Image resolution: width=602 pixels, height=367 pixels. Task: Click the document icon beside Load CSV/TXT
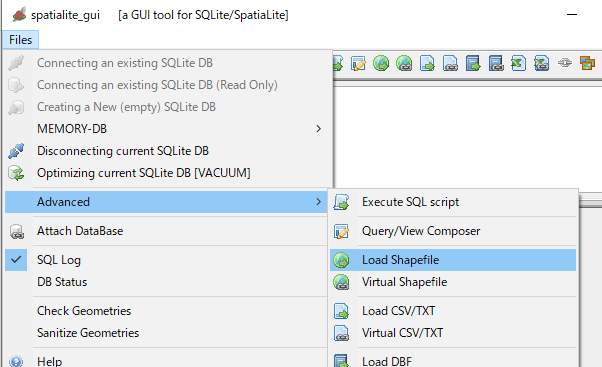[341, 311]
